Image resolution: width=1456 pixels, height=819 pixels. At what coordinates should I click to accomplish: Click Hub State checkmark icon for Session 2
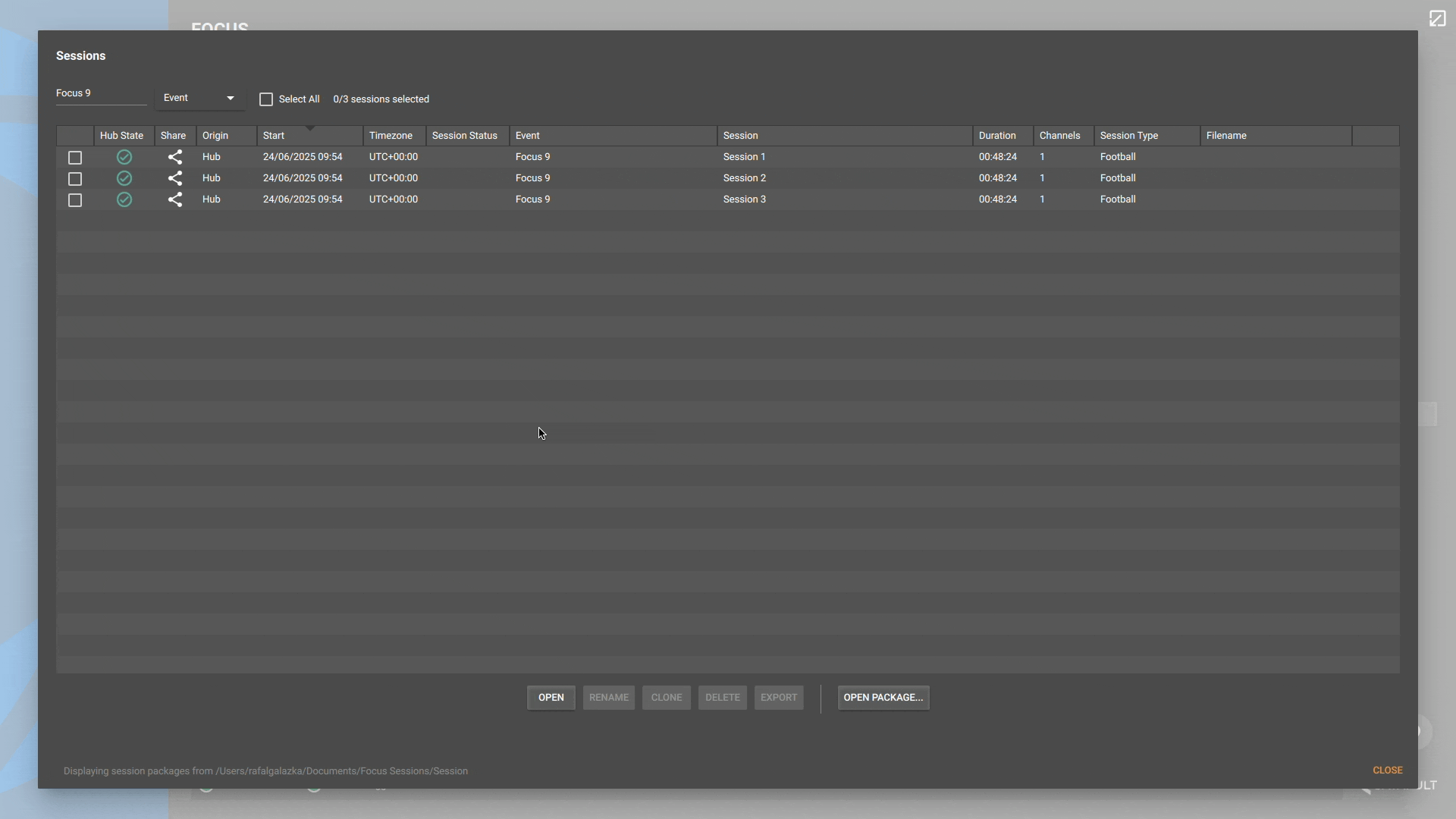pos(124,178)
